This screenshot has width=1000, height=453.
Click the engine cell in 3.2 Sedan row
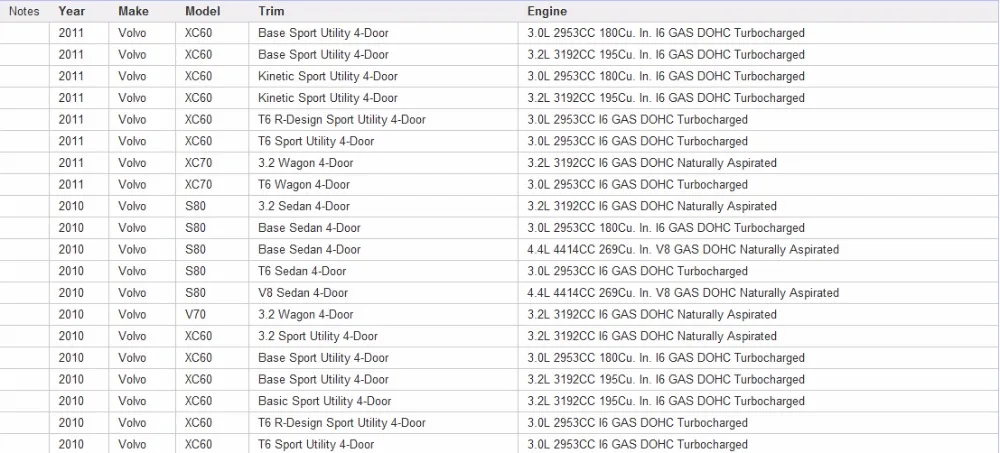point(759,206)
